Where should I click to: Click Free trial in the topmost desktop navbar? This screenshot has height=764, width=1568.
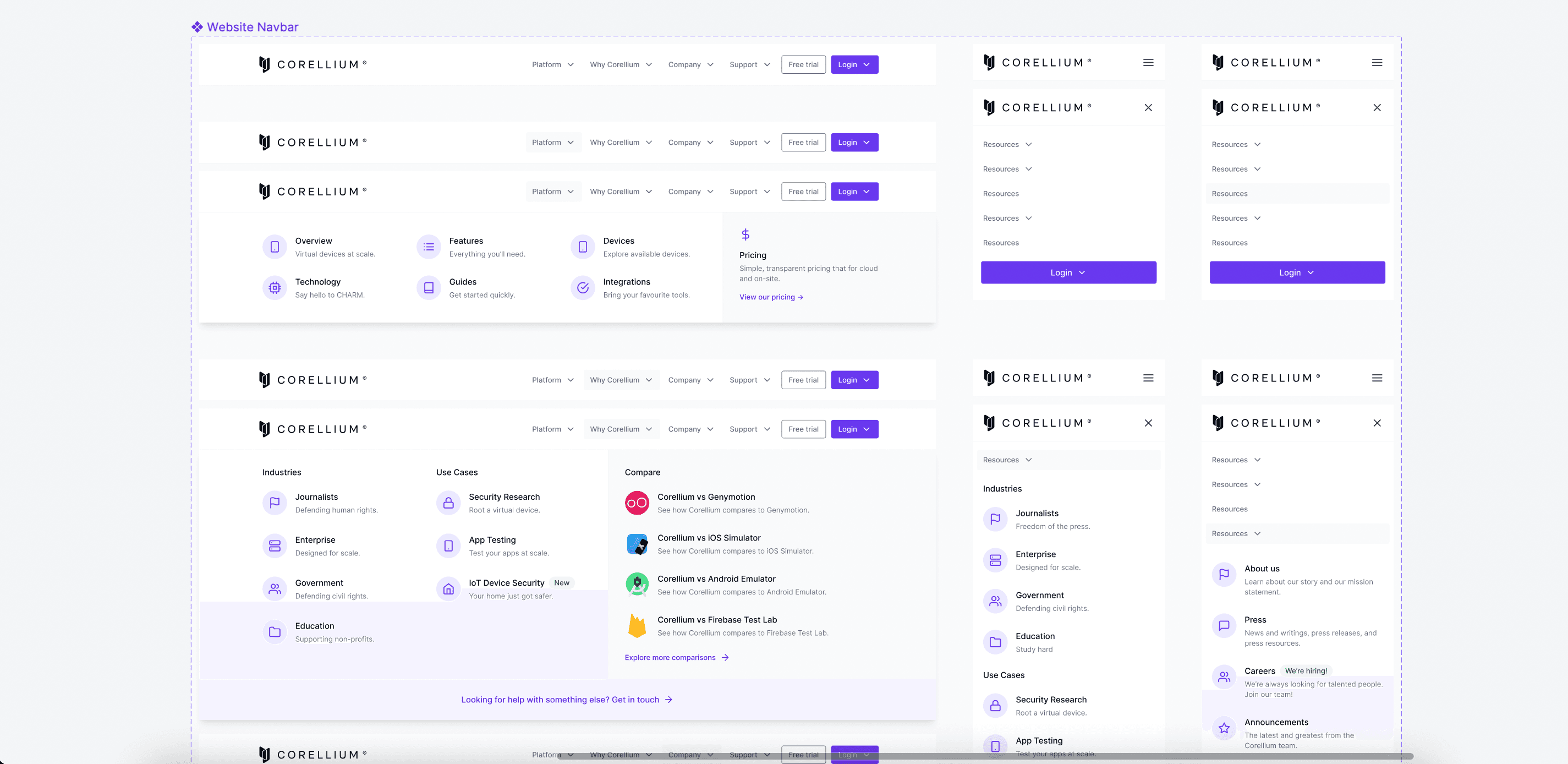click(x=803, y=64)
